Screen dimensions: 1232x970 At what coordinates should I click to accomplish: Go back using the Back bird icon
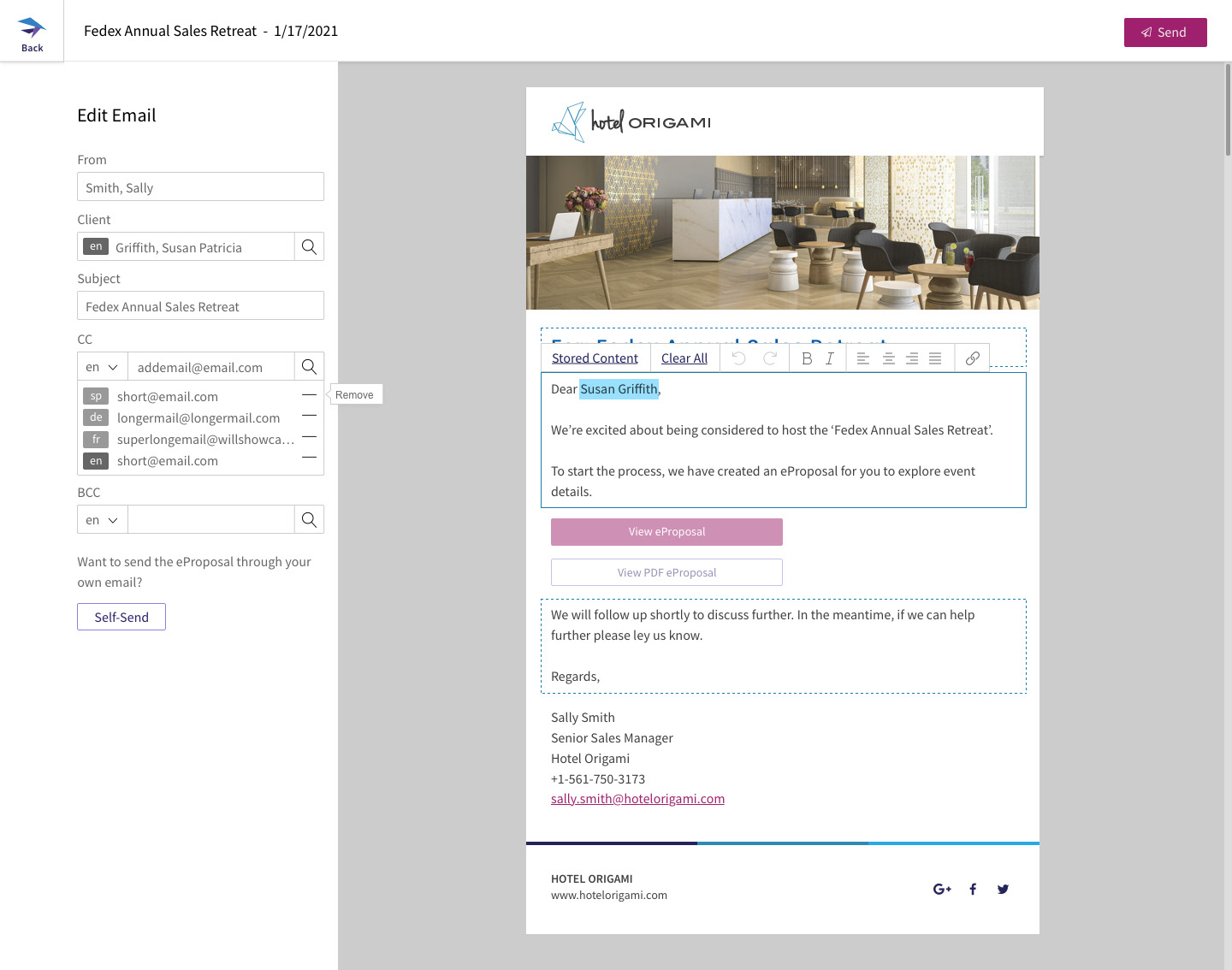(x=32, y=32)
